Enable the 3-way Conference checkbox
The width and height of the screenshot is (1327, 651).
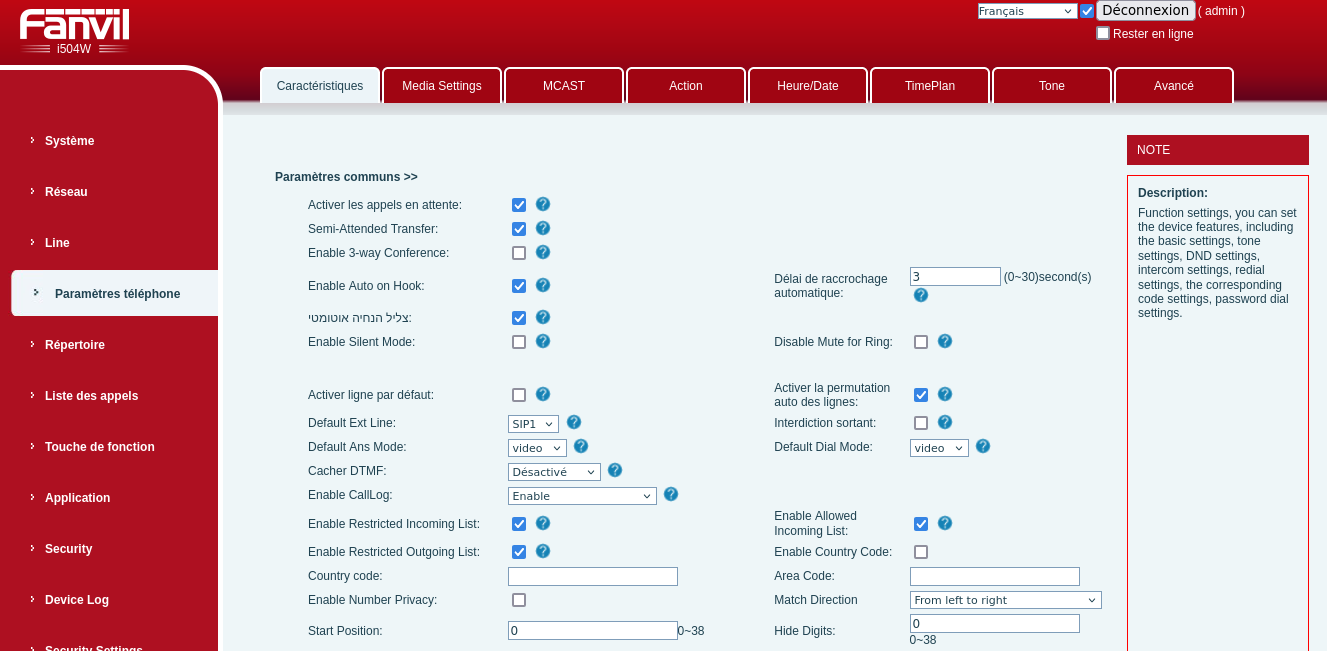click(x=519, y=253)
